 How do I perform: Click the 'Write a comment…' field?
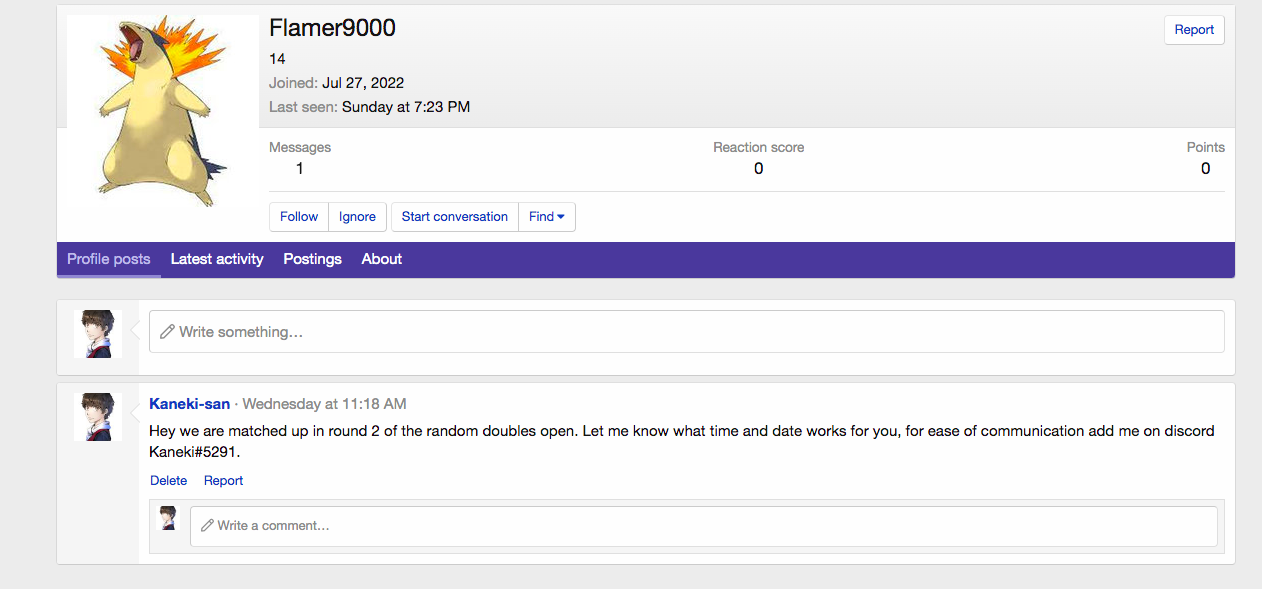coord(704,526)
